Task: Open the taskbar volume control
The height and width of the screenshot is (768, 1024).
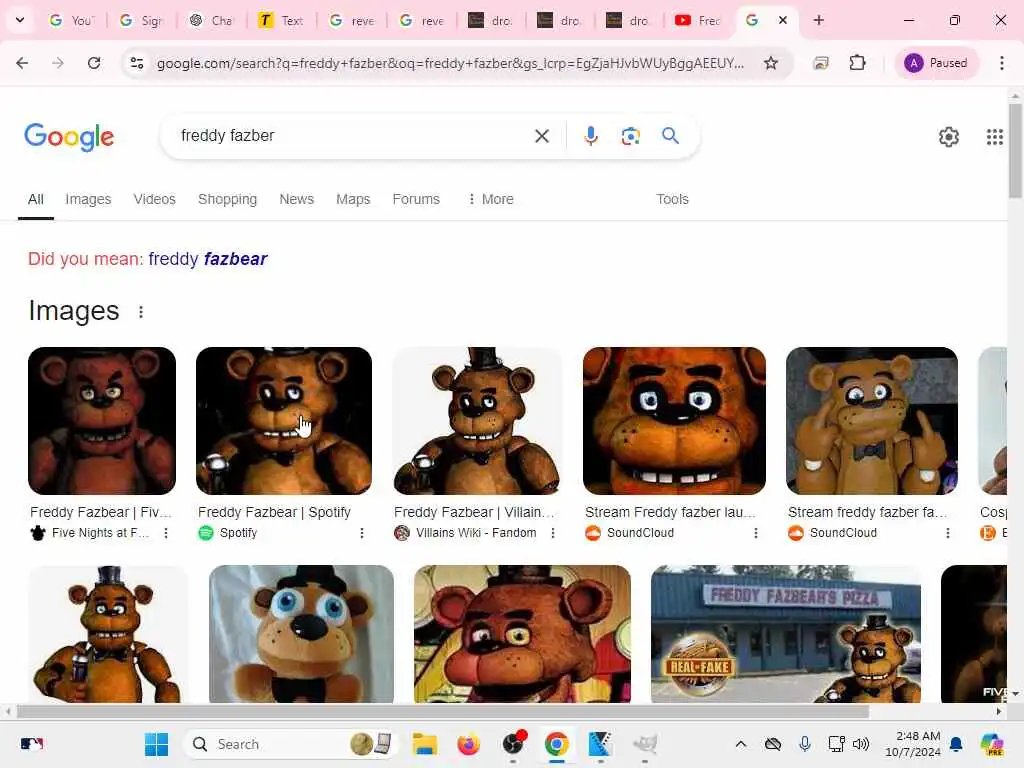Action: (x=861, y=744)
